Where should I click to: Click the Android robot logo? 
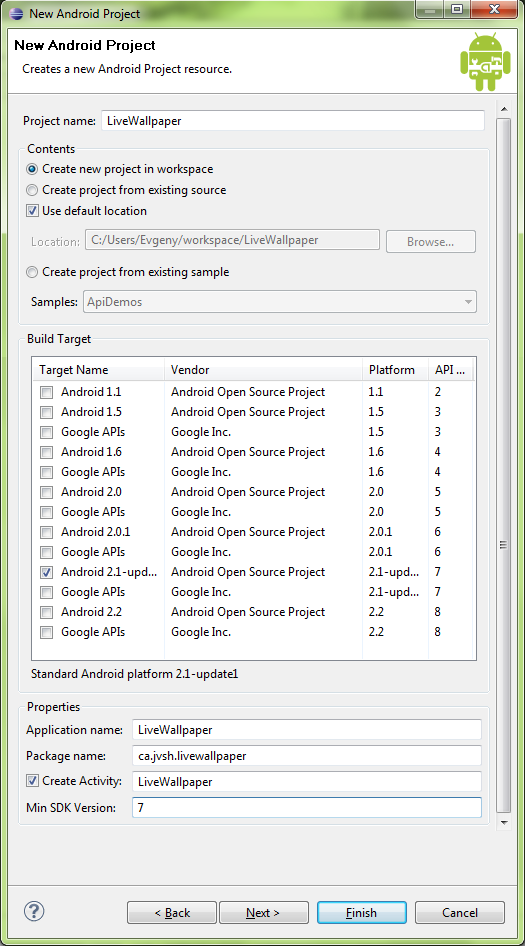coord(485,62)
